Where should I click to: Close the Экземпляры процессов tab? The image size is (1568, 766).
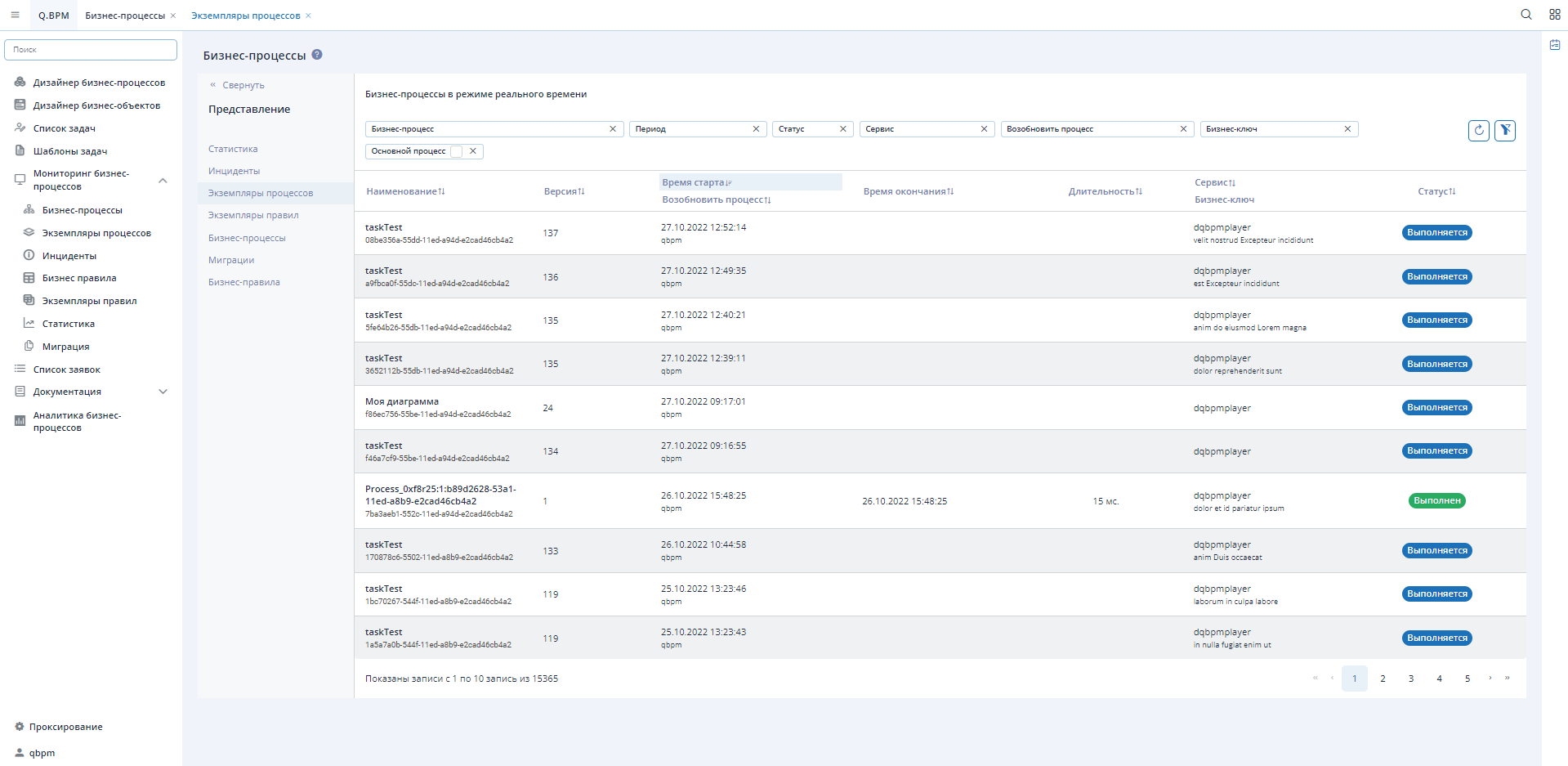308,16
